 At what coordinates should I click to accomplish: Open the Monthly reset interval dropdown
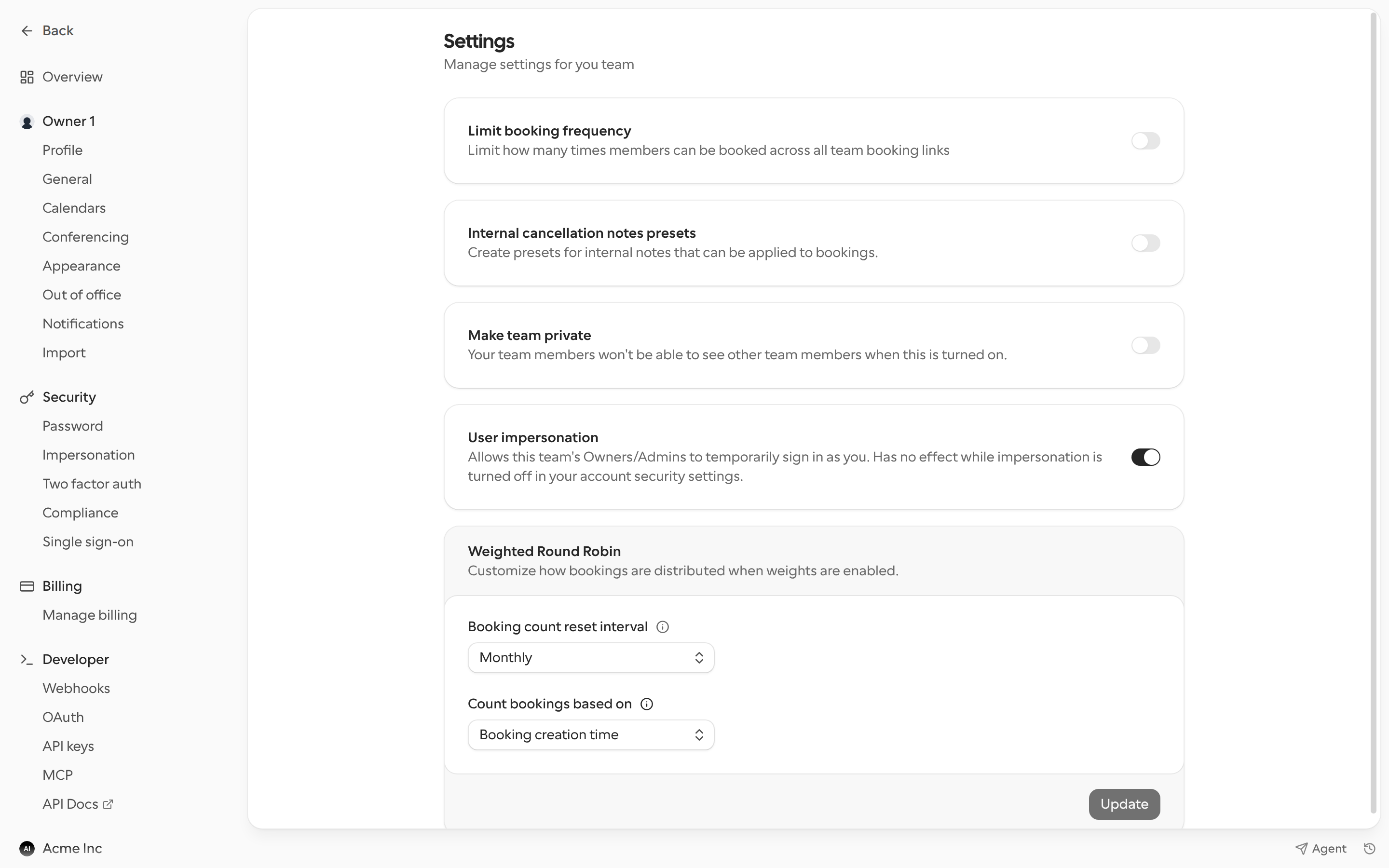pos(591,658)
